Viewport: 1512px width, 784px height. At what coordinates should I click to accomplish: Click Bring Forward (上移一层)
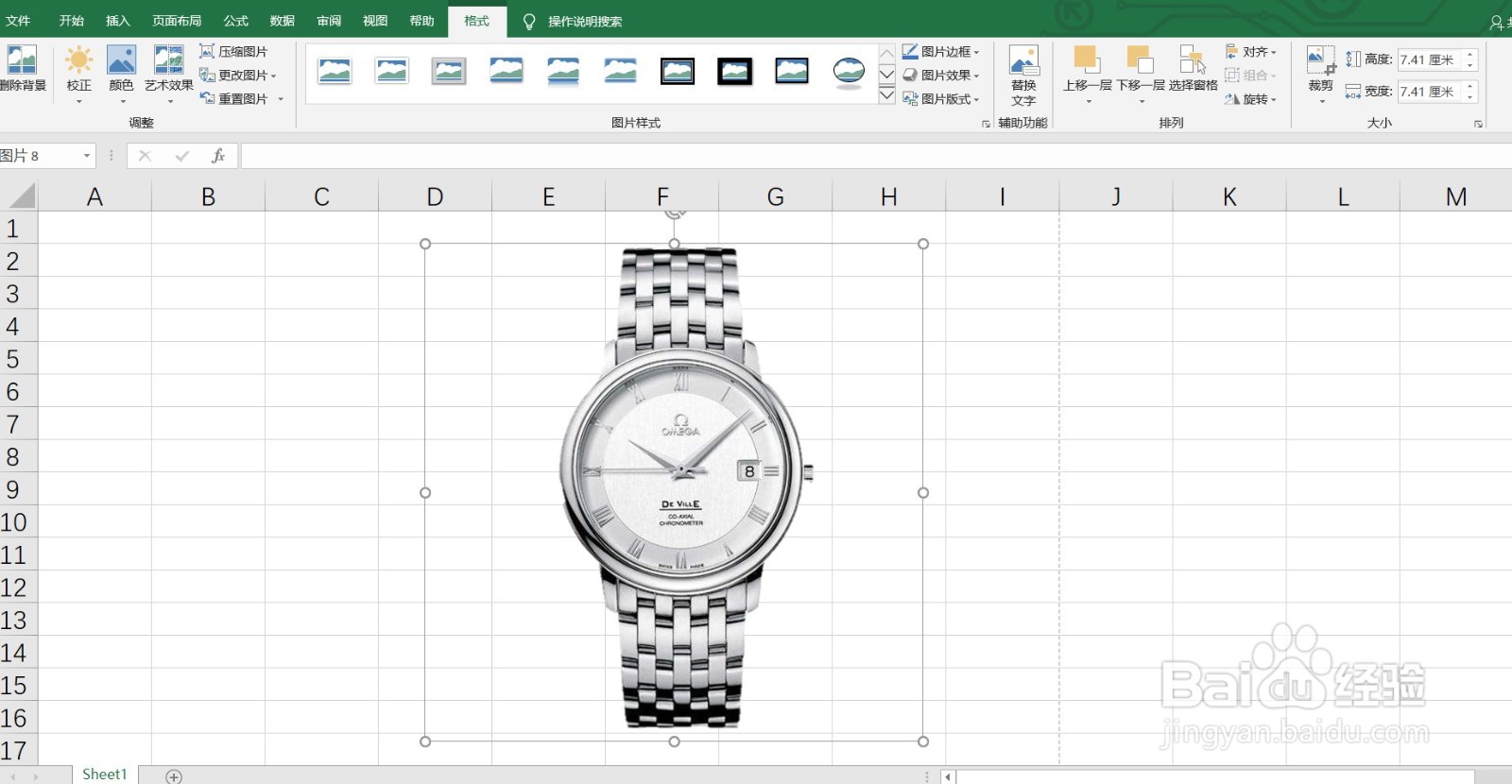point(1087,74)
